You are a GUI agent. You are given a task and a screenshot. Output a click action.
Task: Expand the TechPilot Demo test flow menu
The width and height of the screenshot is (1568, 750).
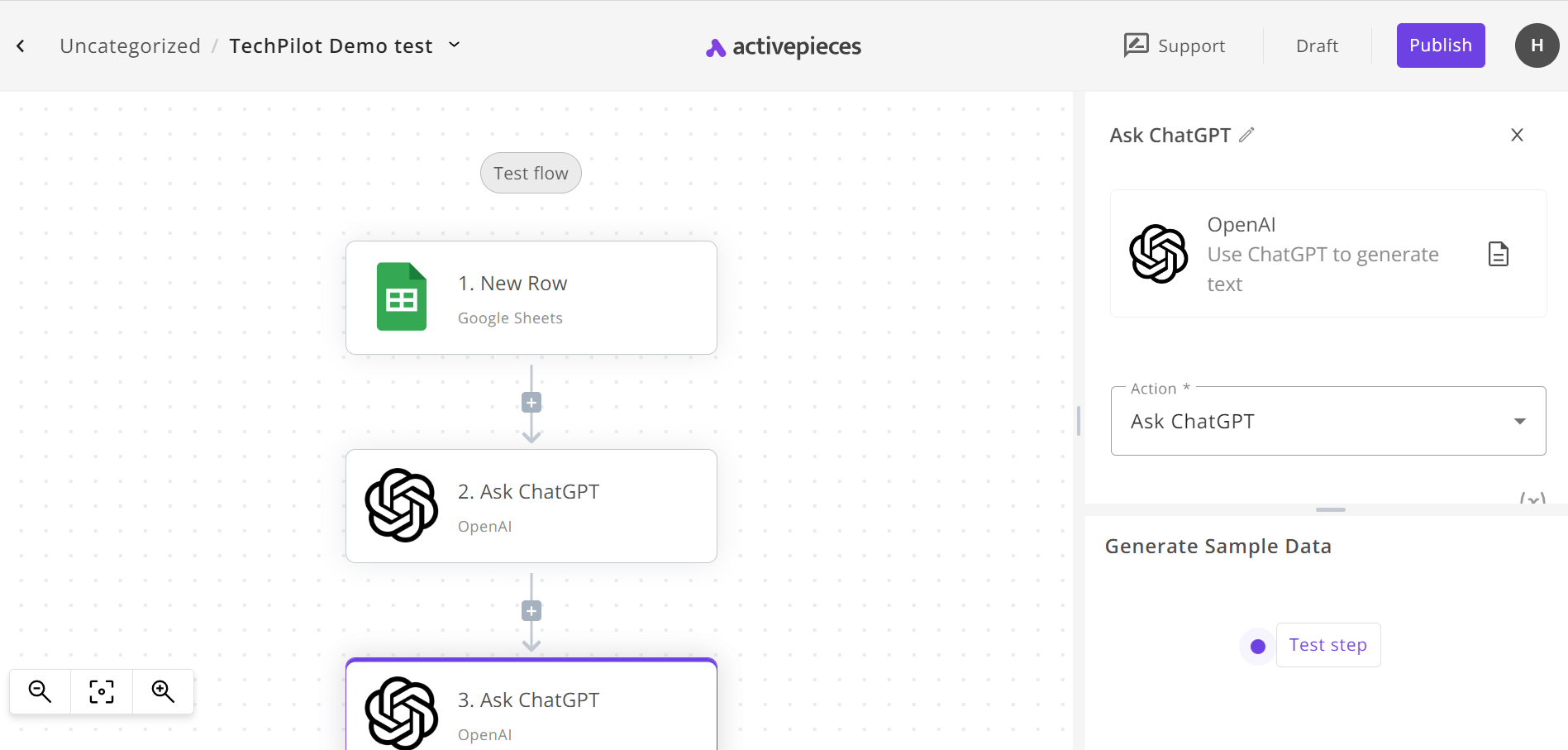point(454,45)
